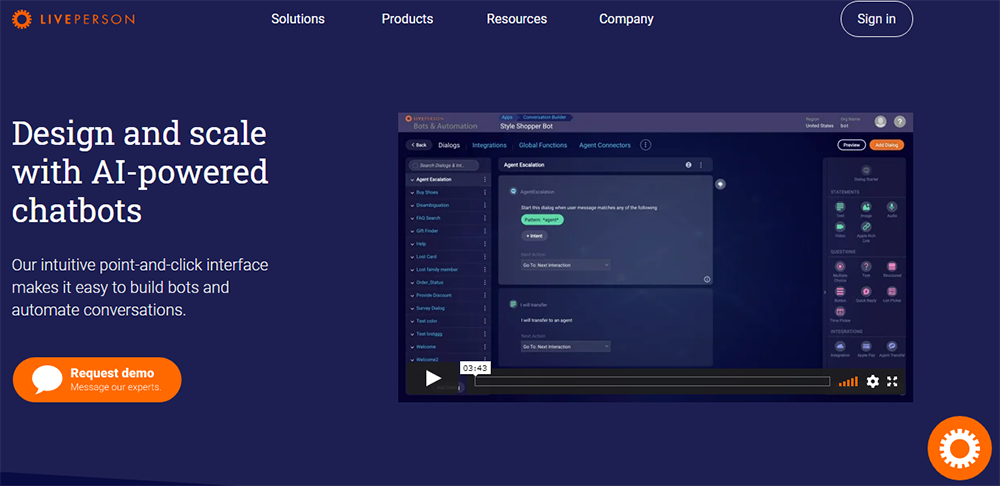The height and width of the screenshot is (486, 1000).
Task: Click the green Pattern *agent* tag
Action: tap(542, 219)
